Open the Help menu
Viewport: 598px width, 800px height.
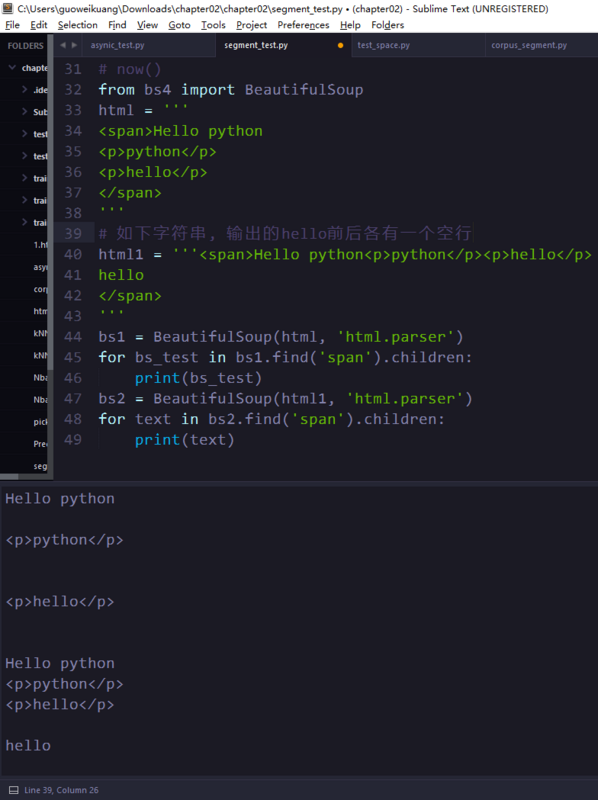point(350,25)
